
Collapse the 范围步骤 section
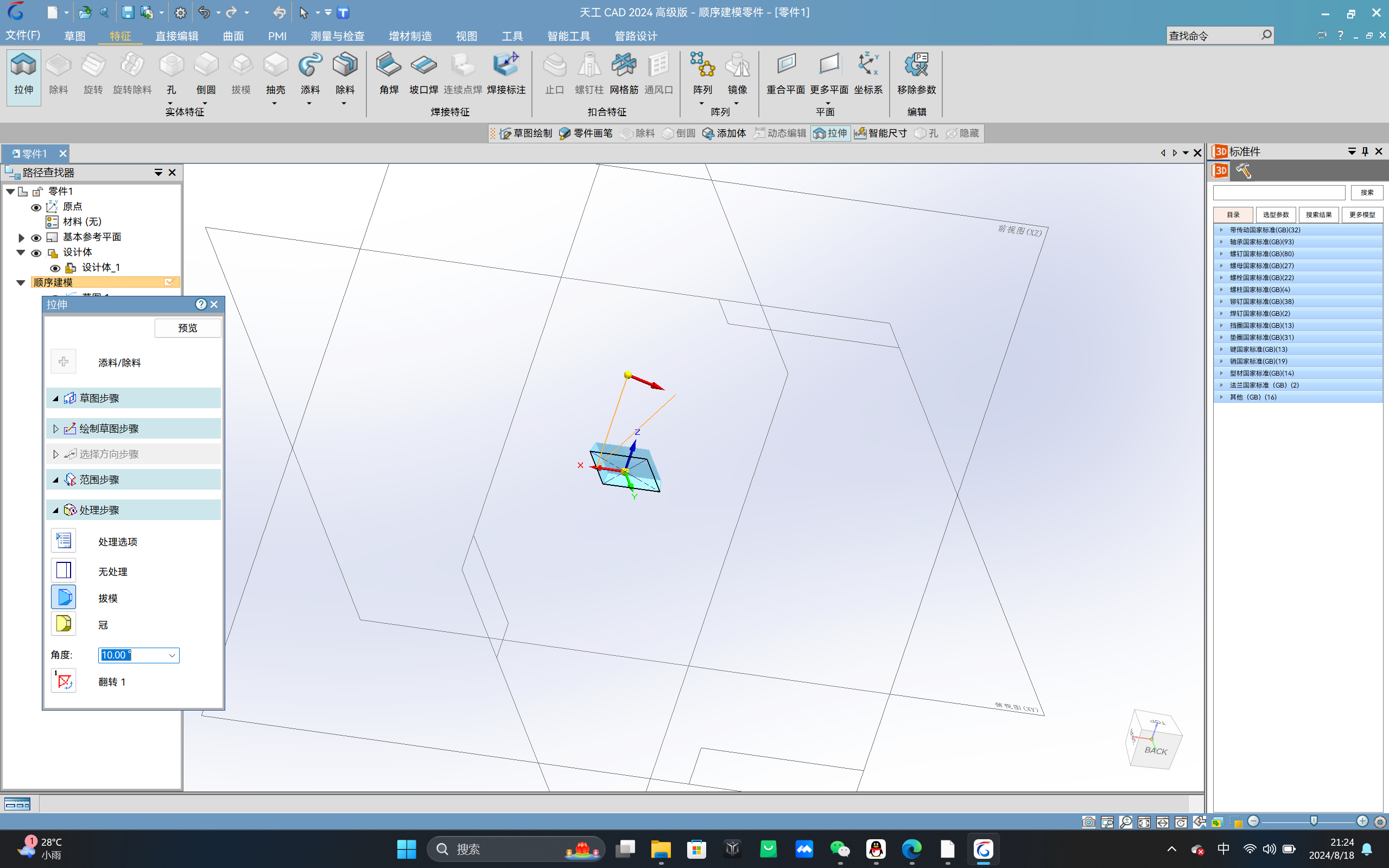(56, 480)
